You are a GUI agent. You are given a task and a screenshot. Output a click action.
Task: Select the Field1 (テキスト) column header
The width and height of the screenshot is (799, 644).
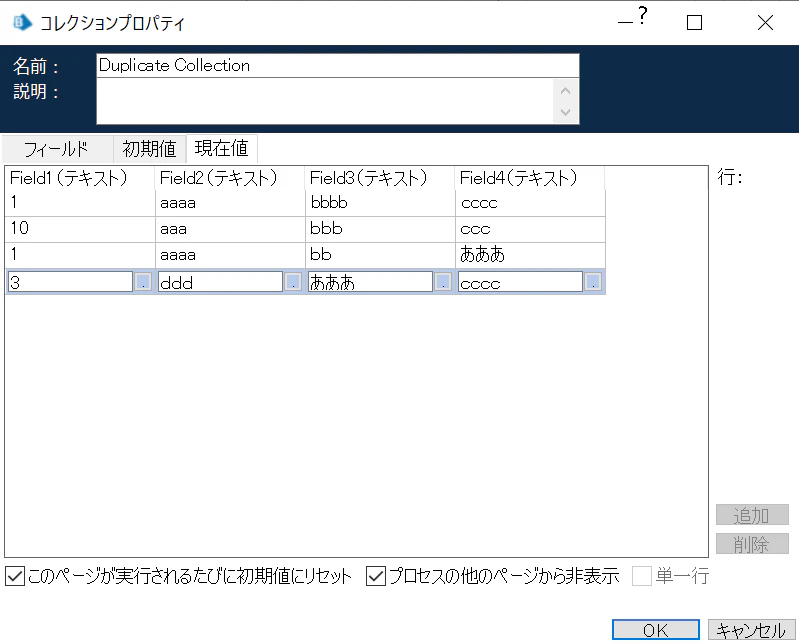point(80,178)
